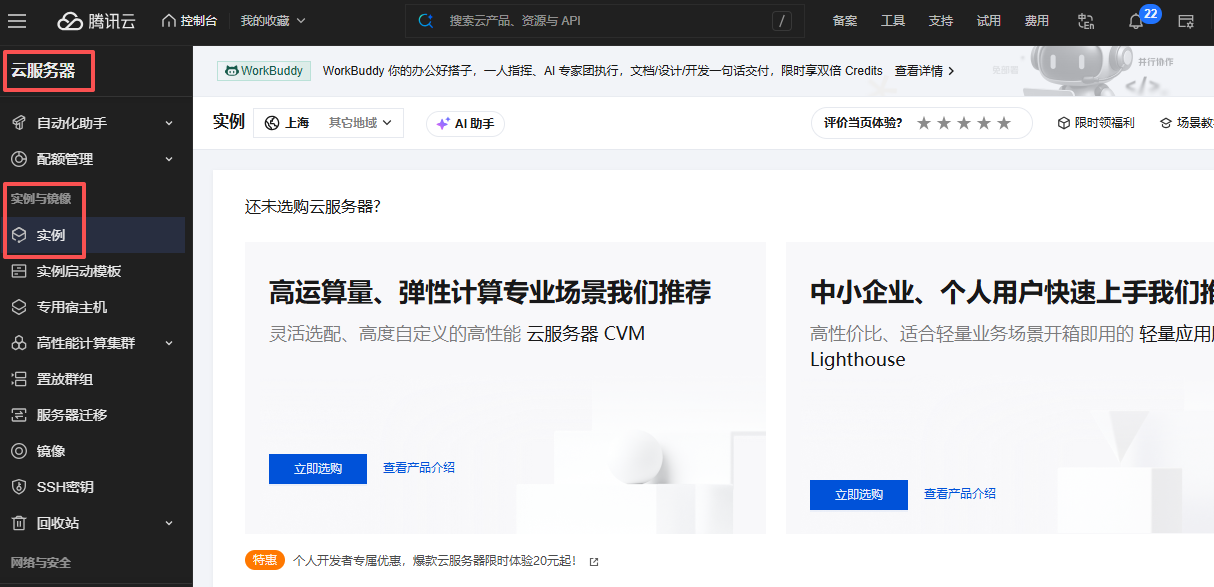Open 查看产品介绍 link in CVM card
This screenshot has width=1214, height=587.
point(419,467)
